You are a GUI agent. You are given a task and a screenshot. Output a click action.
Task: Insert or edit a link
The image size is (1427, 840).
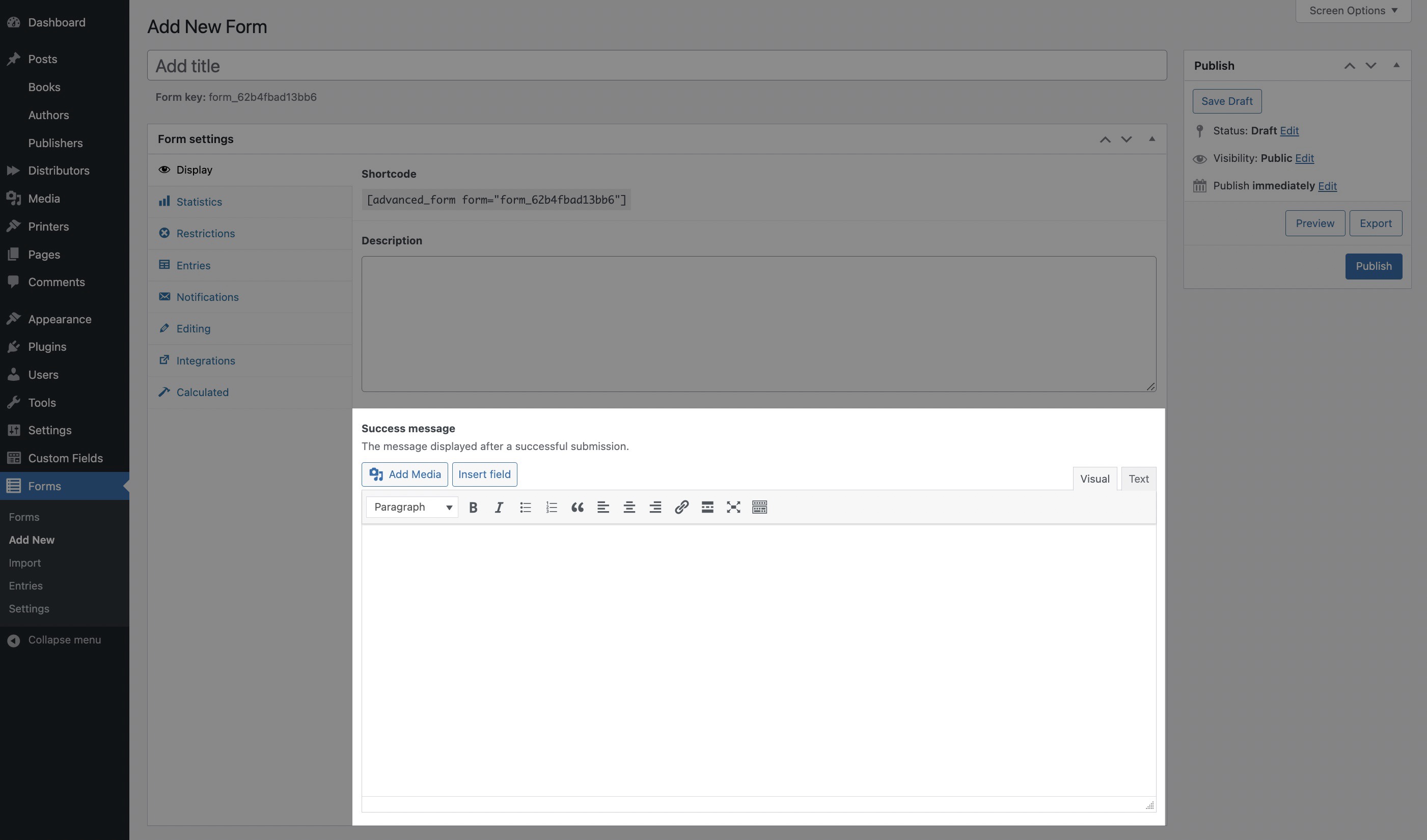[681, 507]
